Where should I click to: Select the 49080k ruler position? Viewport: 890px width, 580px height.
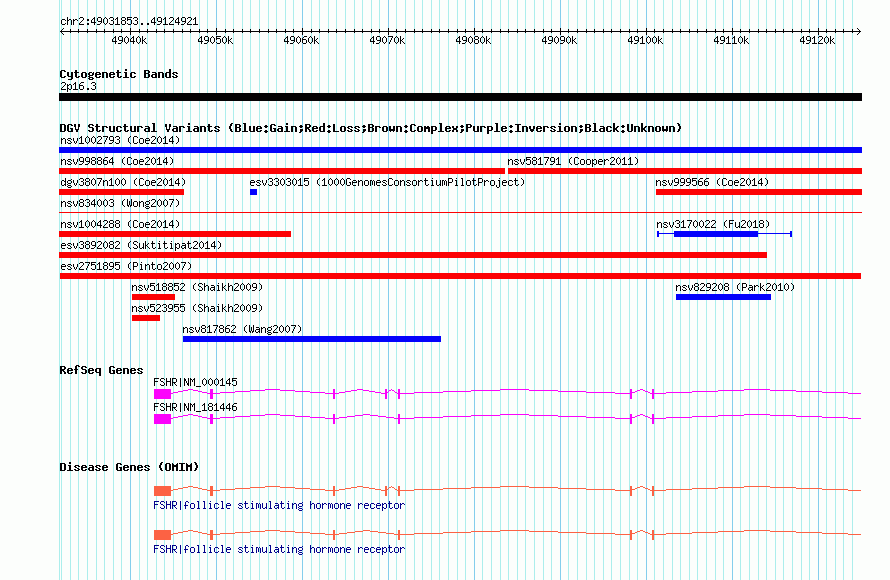pyautogui.click(x=473, y=40)
